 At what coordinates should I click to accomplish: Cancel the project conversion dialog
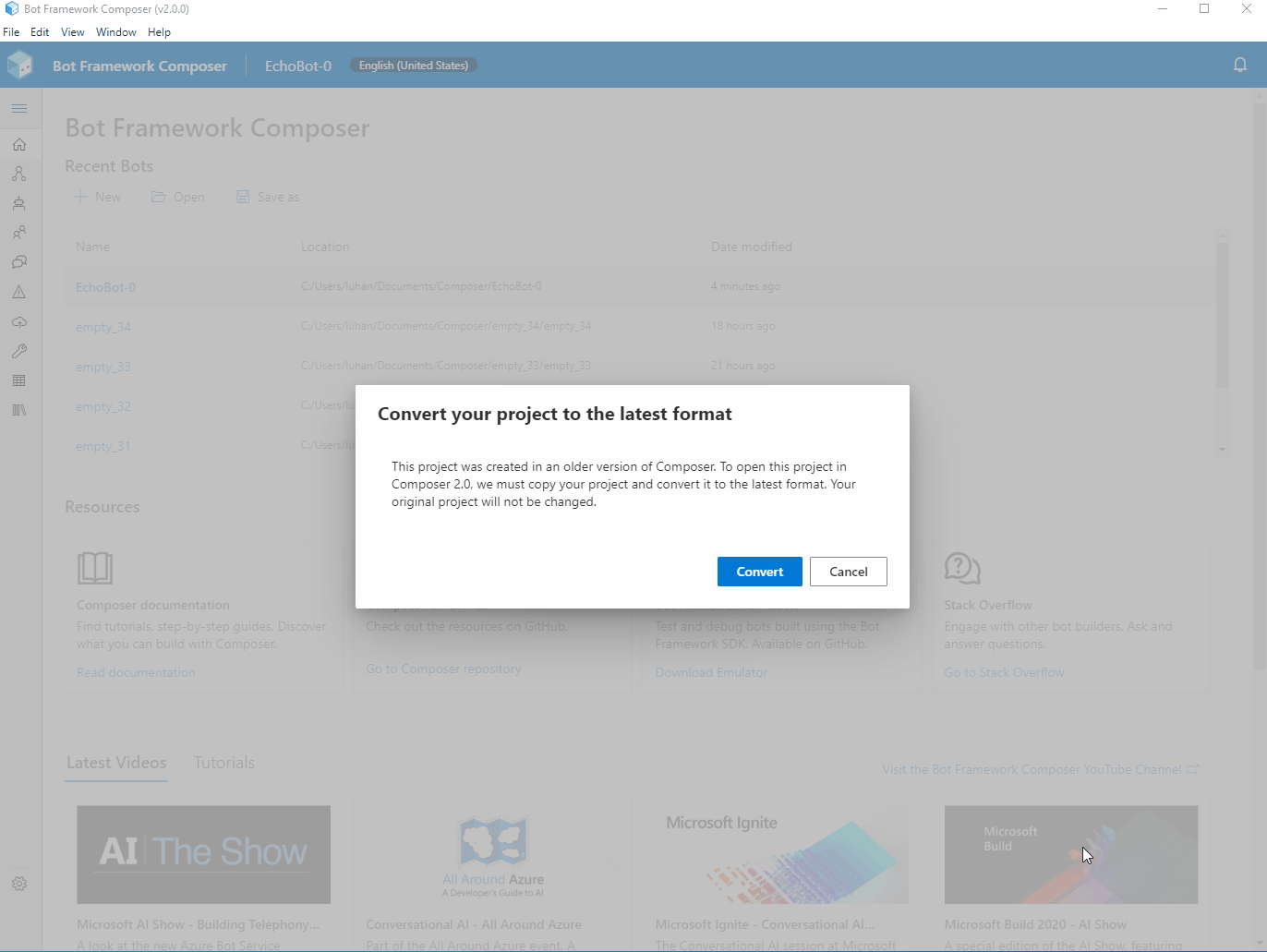point(848,572)
